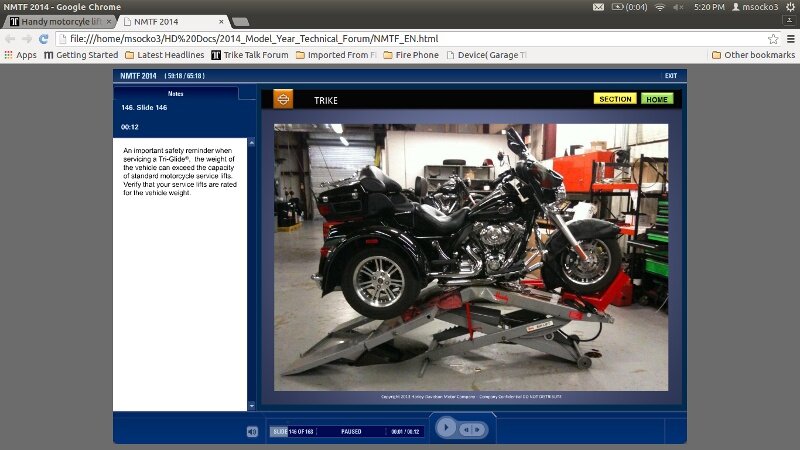The width and height of the screenshot is (800, 450).
Task: Open Trike Talk Forum bookmark
Action: click(x=250, y=55)
